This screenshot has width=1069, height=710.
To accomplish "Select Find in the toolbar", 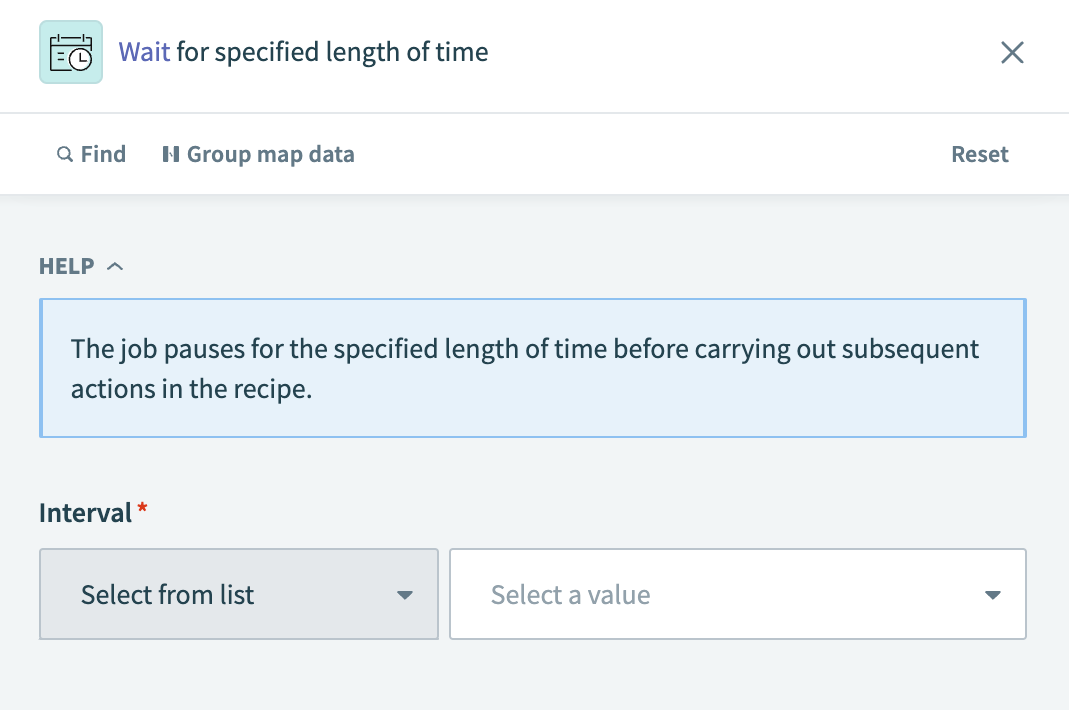I will (91, 154).
